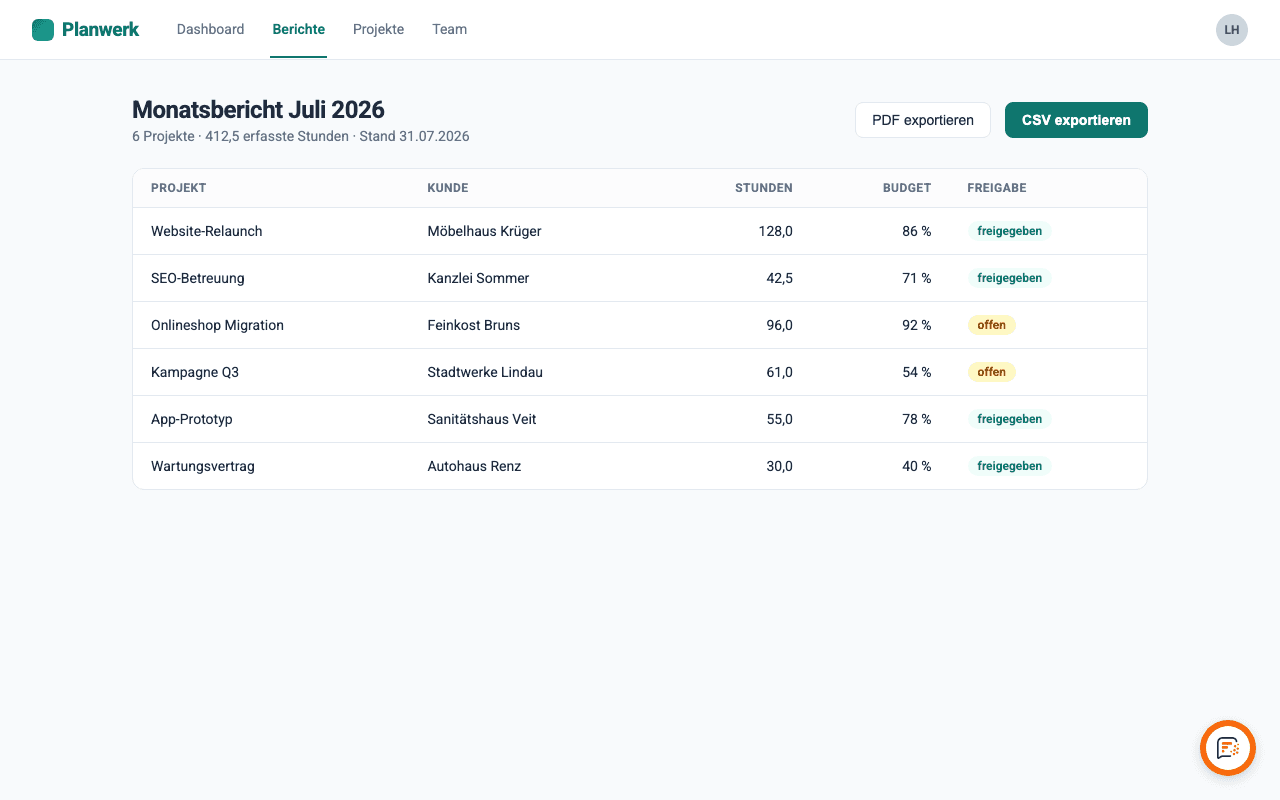Click the Monatsbericht Juli 2026 heading
1280x800 pixels.
[x=258, y=110]
